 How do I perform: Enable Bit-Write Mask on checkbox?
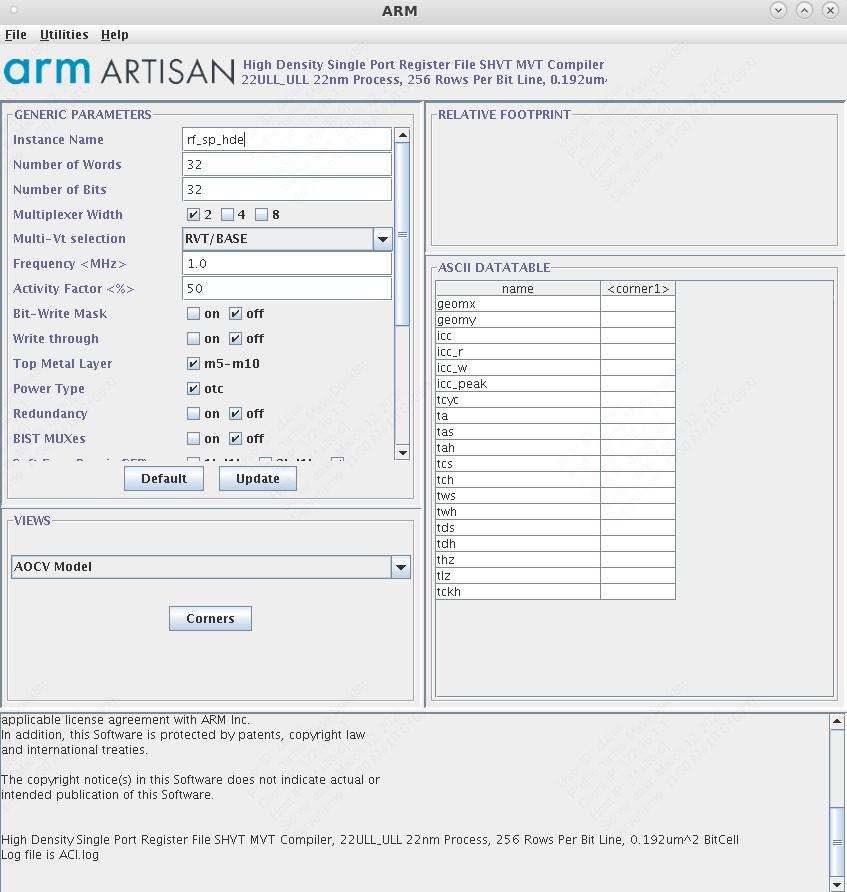tap(193, 314)
